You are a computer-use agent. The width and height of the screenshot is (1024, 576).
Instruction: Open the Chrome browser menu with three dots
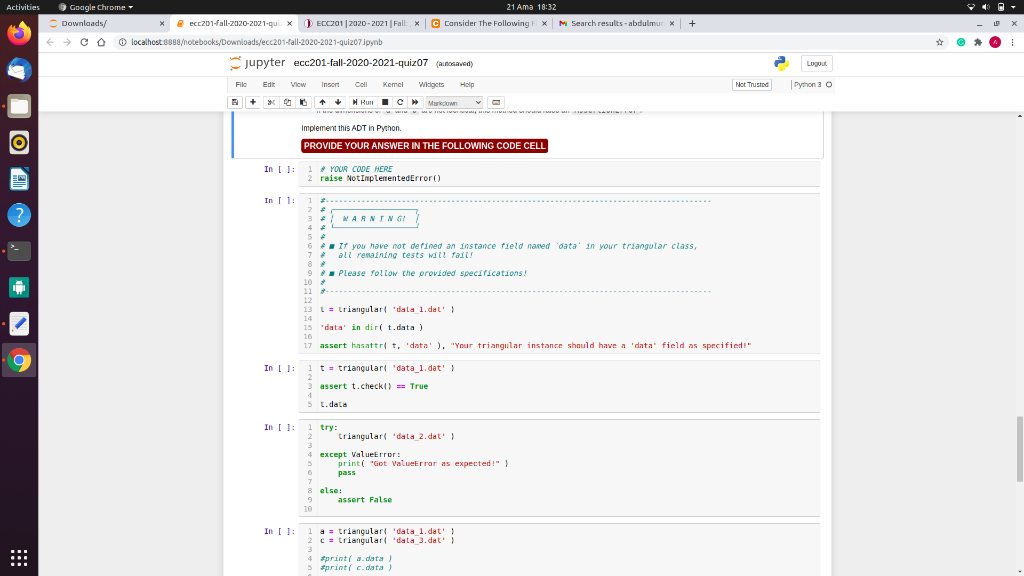1013,44
